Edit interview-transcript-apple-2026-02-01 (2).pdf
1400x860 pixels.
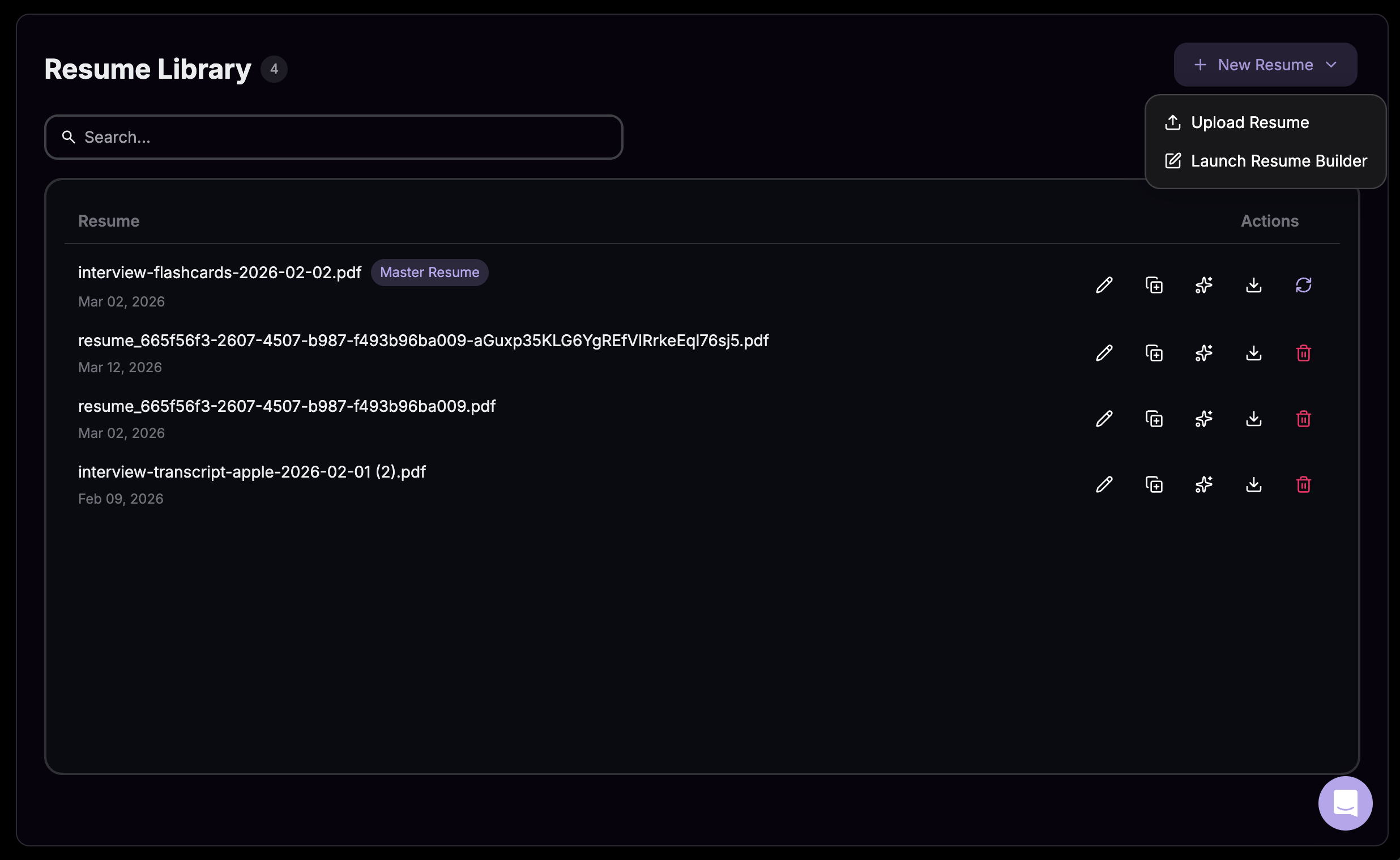[x=1103, y=484]
